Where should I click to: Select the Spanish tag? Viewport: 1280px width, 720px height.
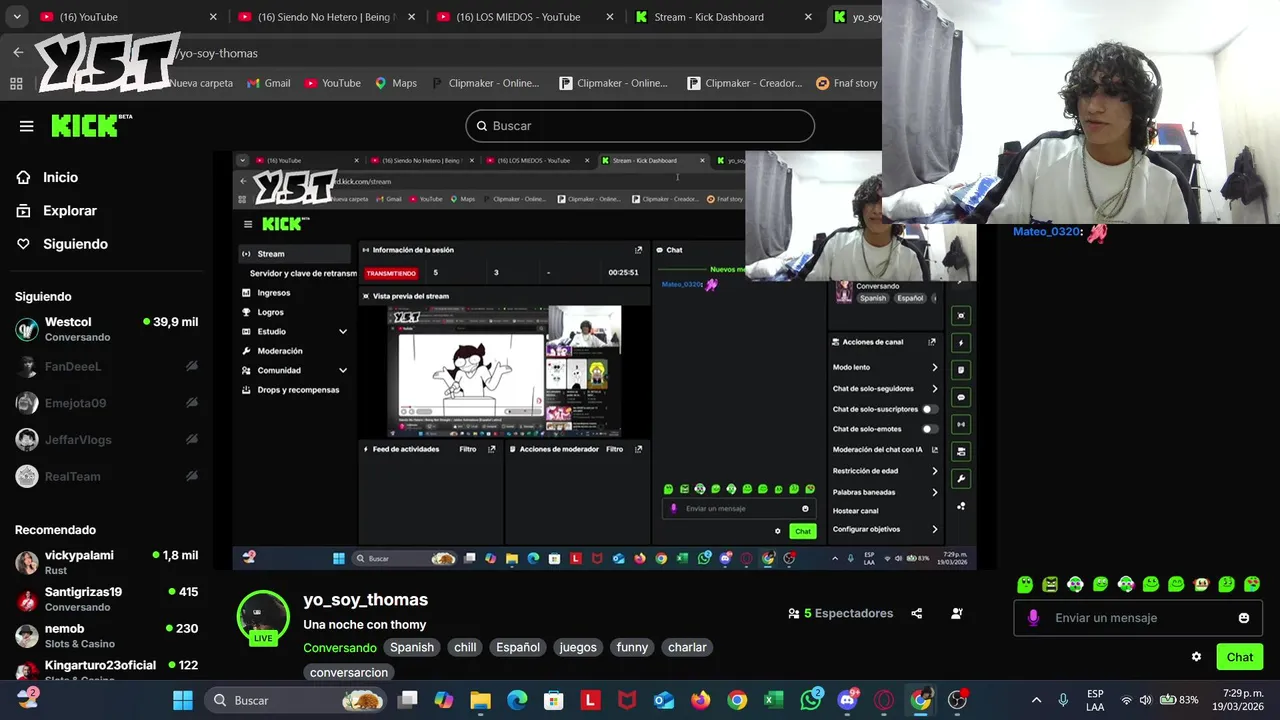click(412, 647)
